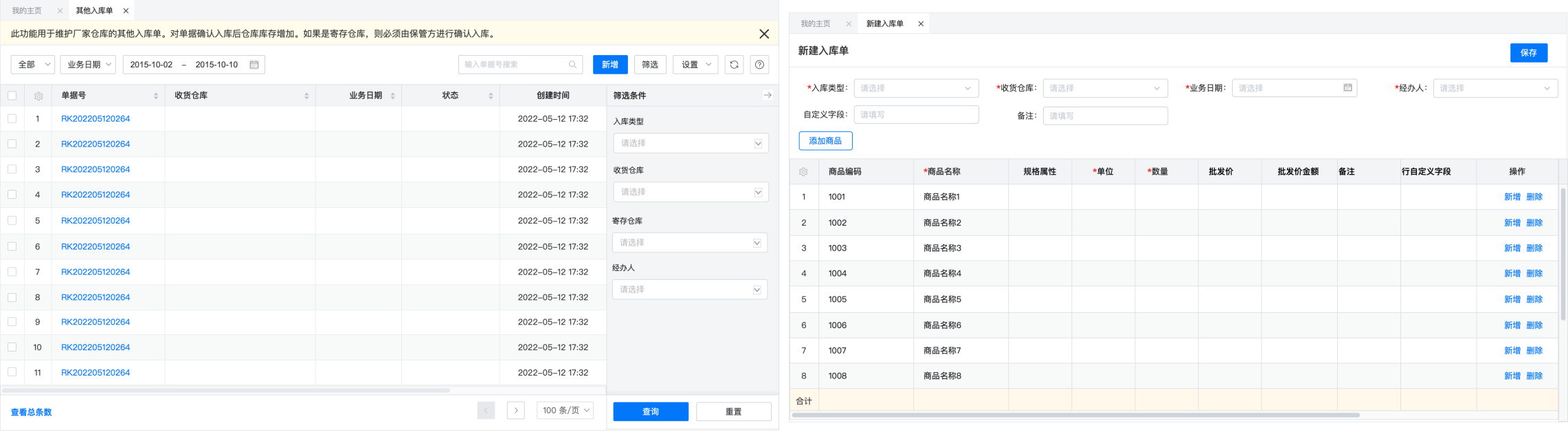
Task: Check the row 11 checkbox
Action: pyautogui.click(x=12, y=372)
